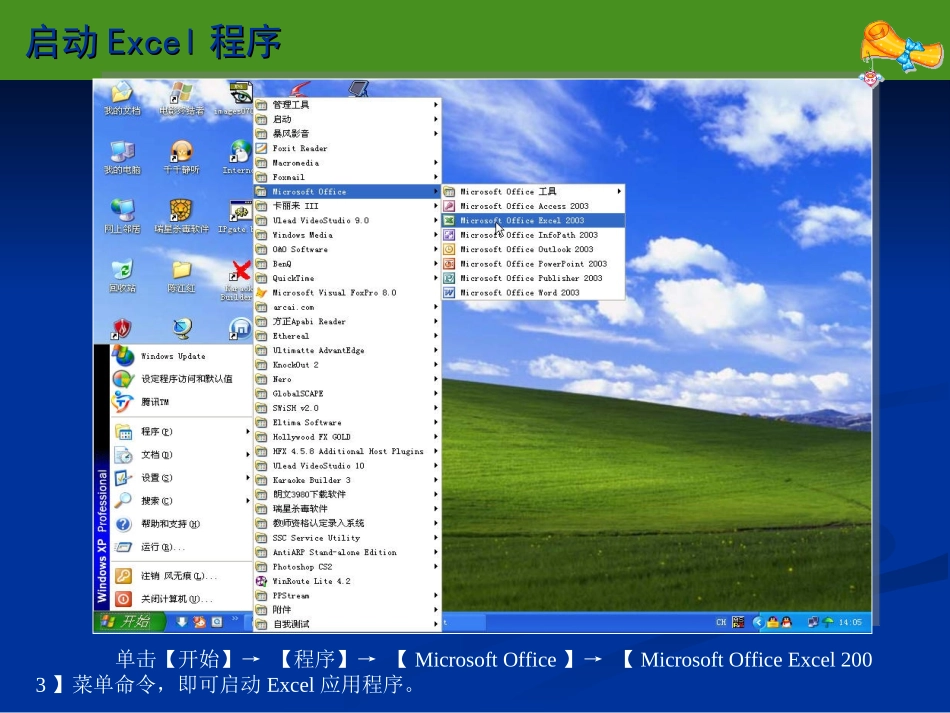
Task: Open the 附件 accessories folder
Action: coord(347,610)
